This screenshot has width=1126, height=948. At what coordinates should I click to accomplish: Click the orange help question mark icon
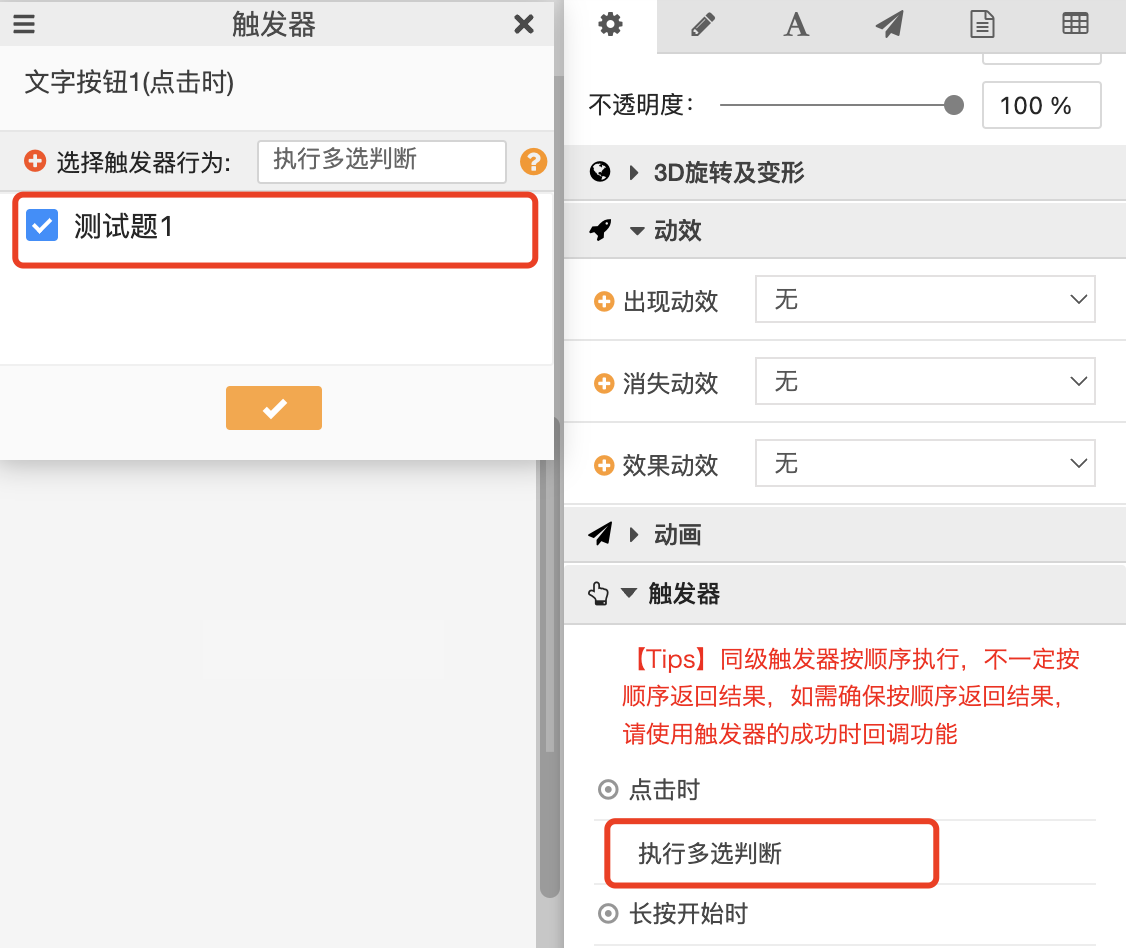tap(533, 162)
